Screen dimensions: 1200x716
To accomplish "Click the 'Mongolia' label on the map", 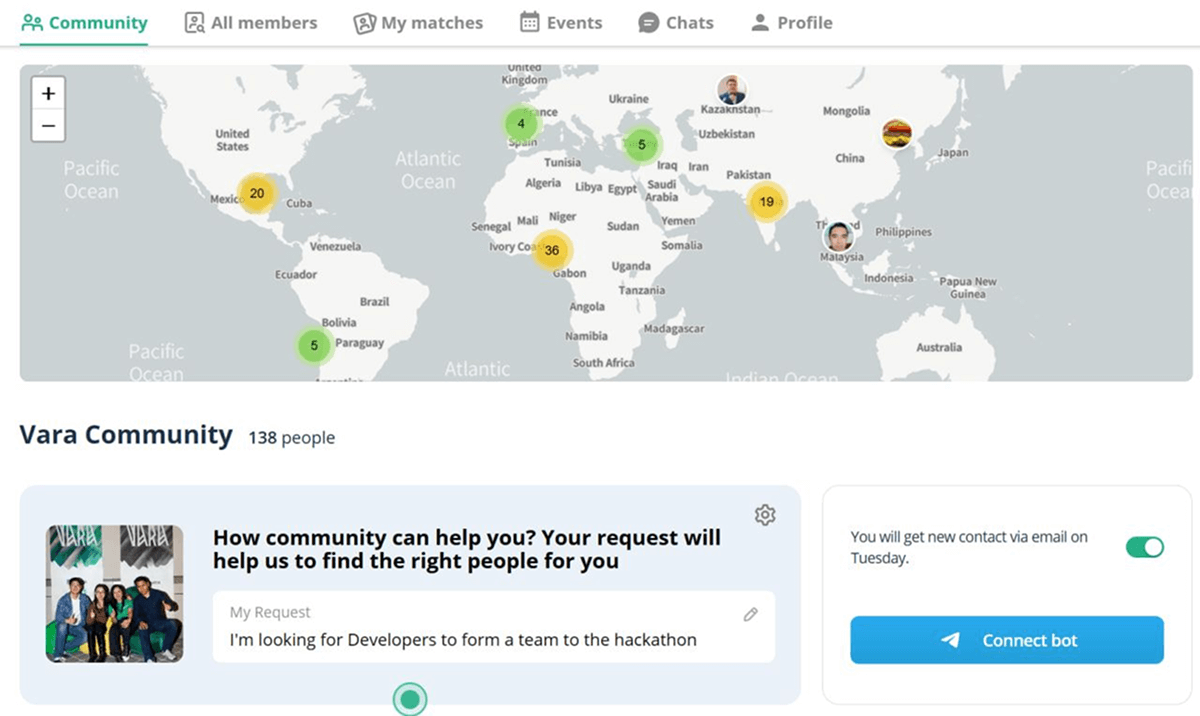I will click(x=846, y=111).
